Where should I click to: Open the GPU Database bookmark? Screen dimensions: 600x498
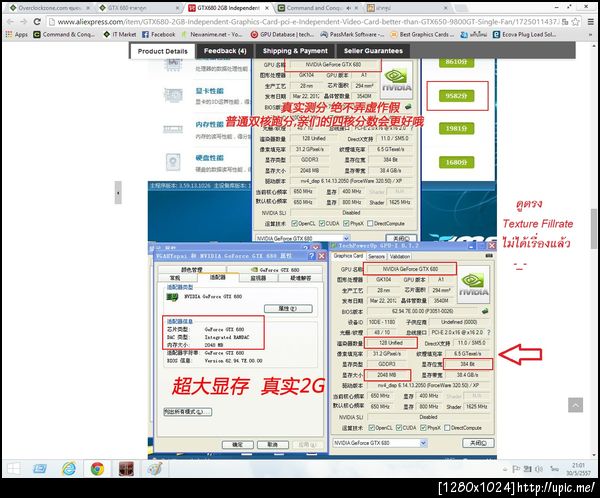tap(282, 34)
